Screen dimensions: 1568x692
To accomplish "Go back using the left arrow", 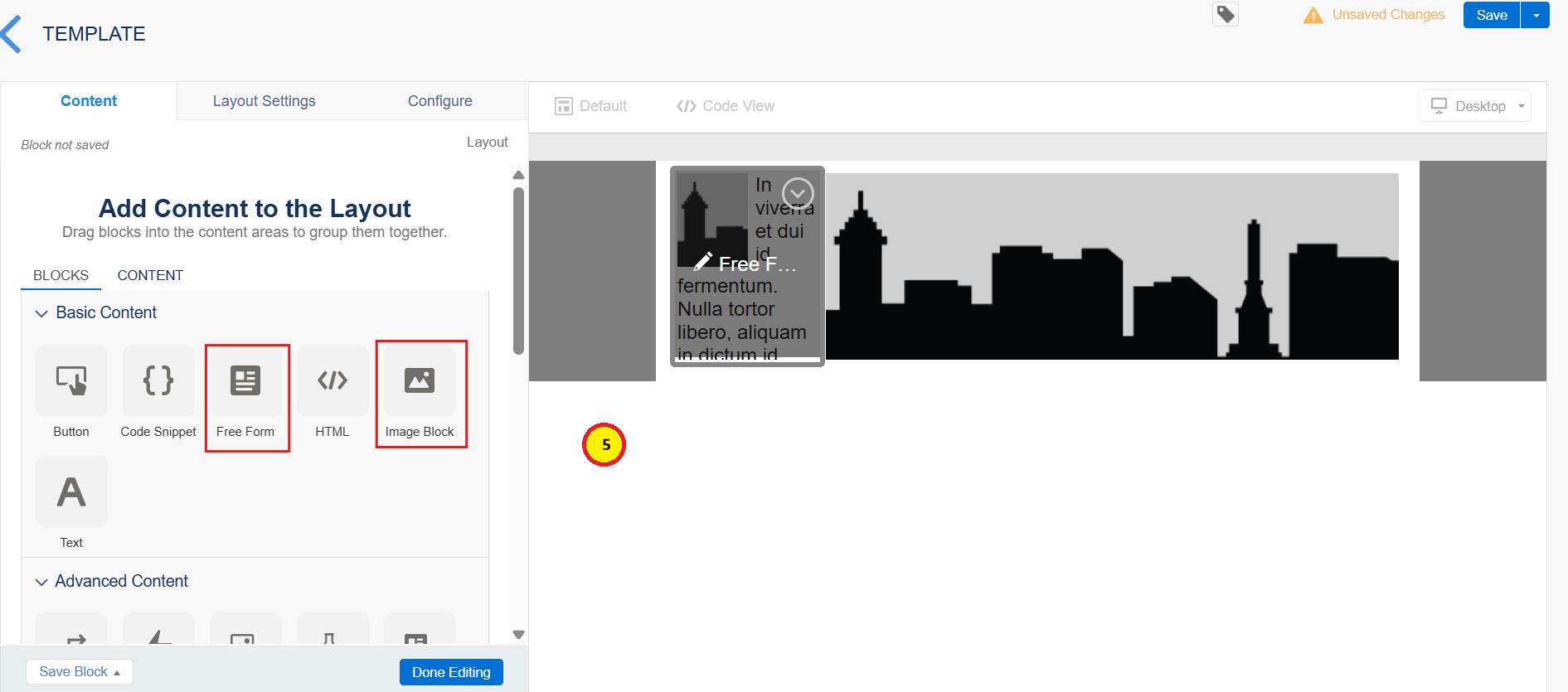I will pos(12,34).
